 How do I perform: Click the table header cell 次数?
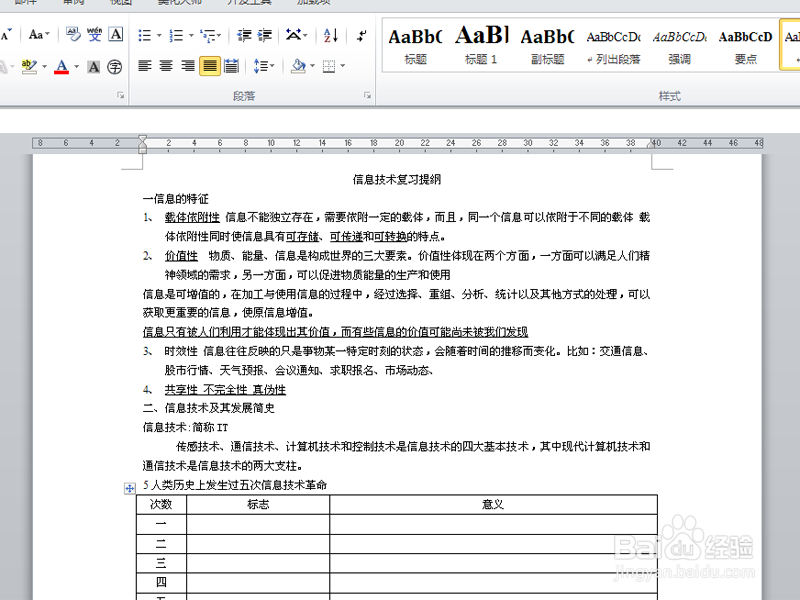pyautogui.click(x=161, y=505)
